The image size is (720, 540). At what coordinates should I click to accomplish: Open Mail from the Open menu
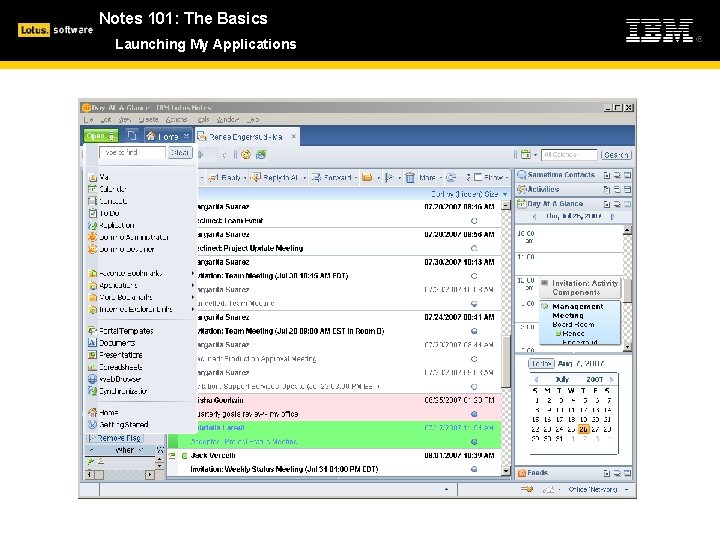pos(104,177)
